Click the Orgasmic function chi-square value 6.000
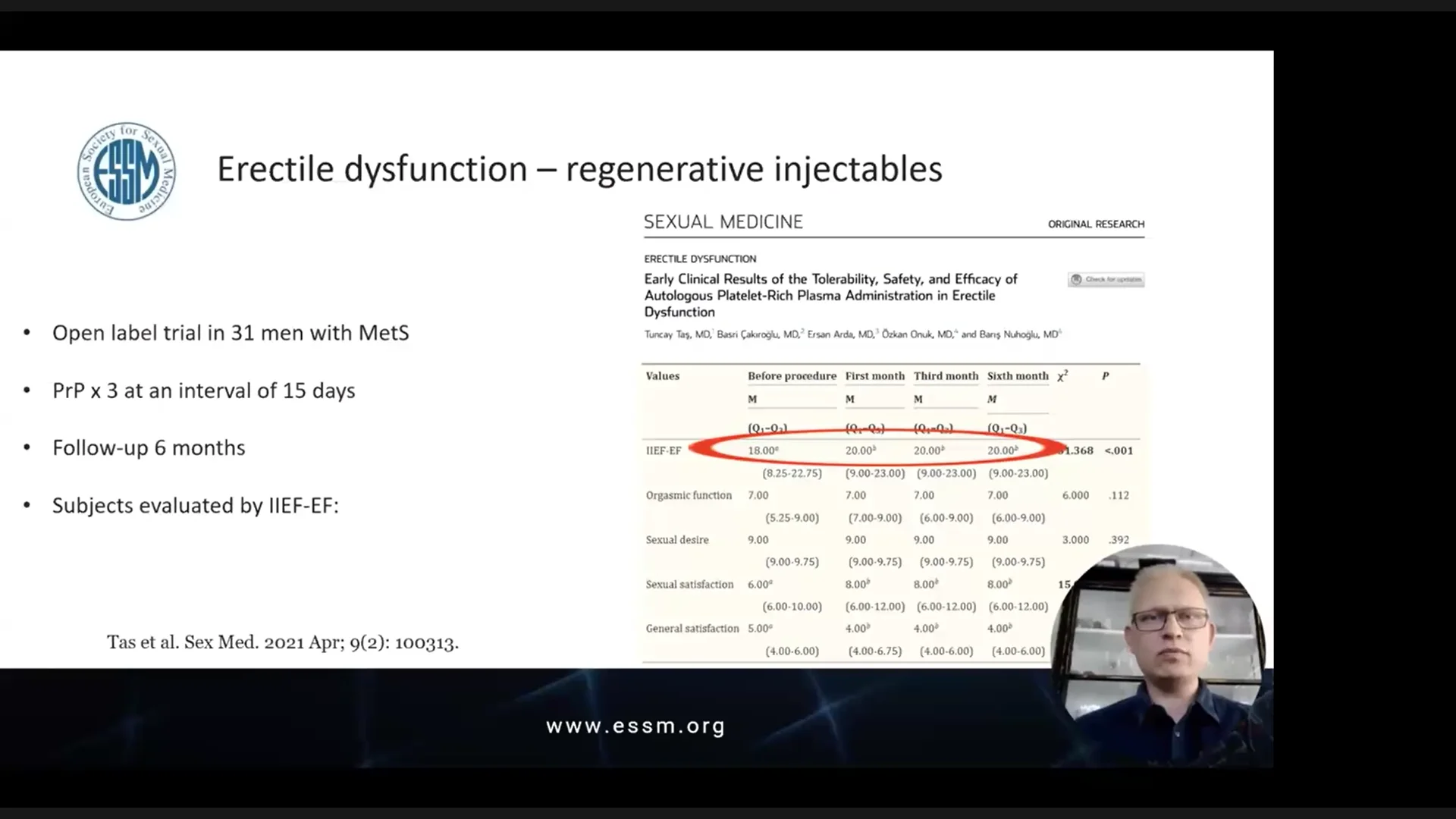 [x=1075, y=495]
